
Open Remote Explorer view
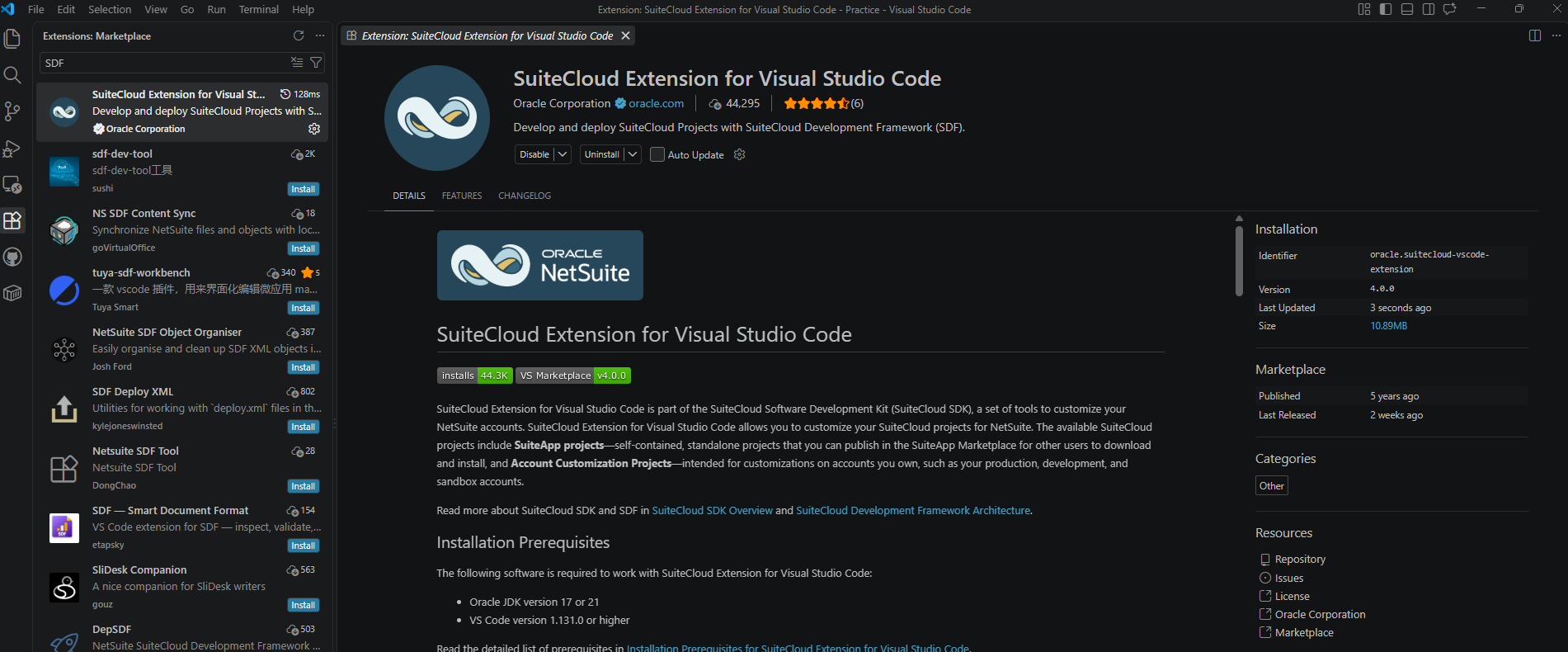[x=12, y=185]
